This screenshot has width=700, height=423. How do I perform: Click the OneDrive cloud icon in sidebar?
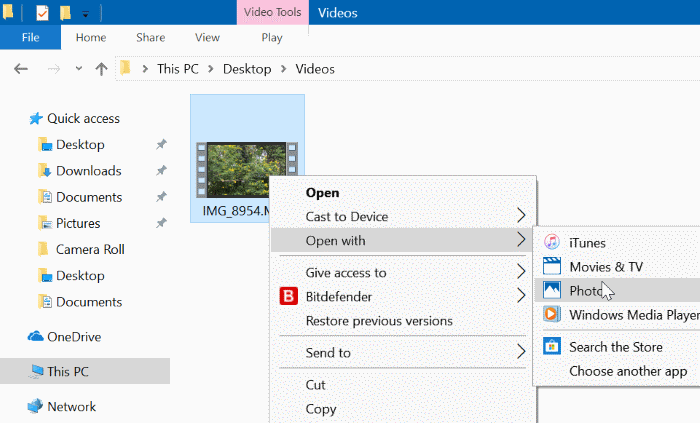pyautogui.click(x=36, y=337)
